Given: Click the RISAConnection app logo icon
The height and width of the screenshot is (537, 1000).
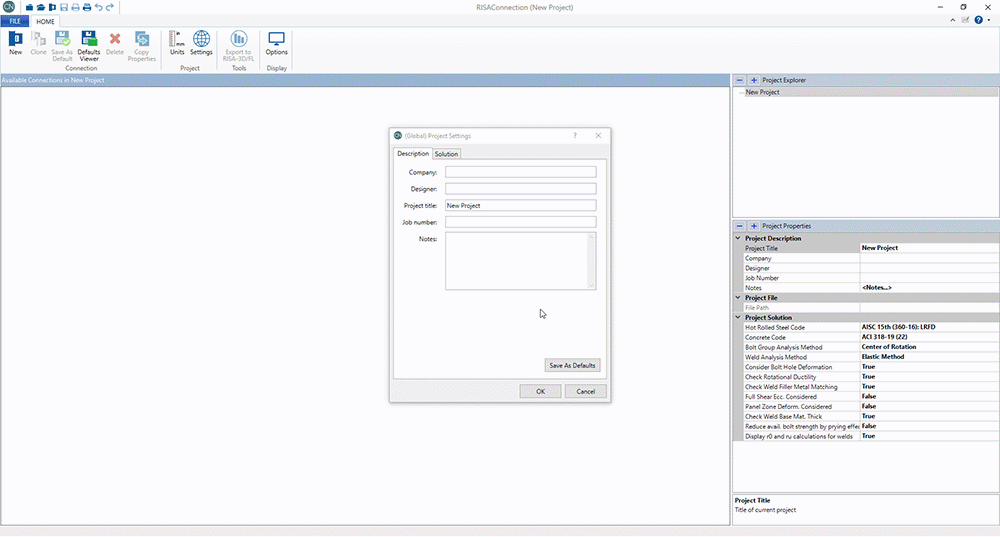Looking at the screenshot, I should pyautogui.click(x=9, y=7).
